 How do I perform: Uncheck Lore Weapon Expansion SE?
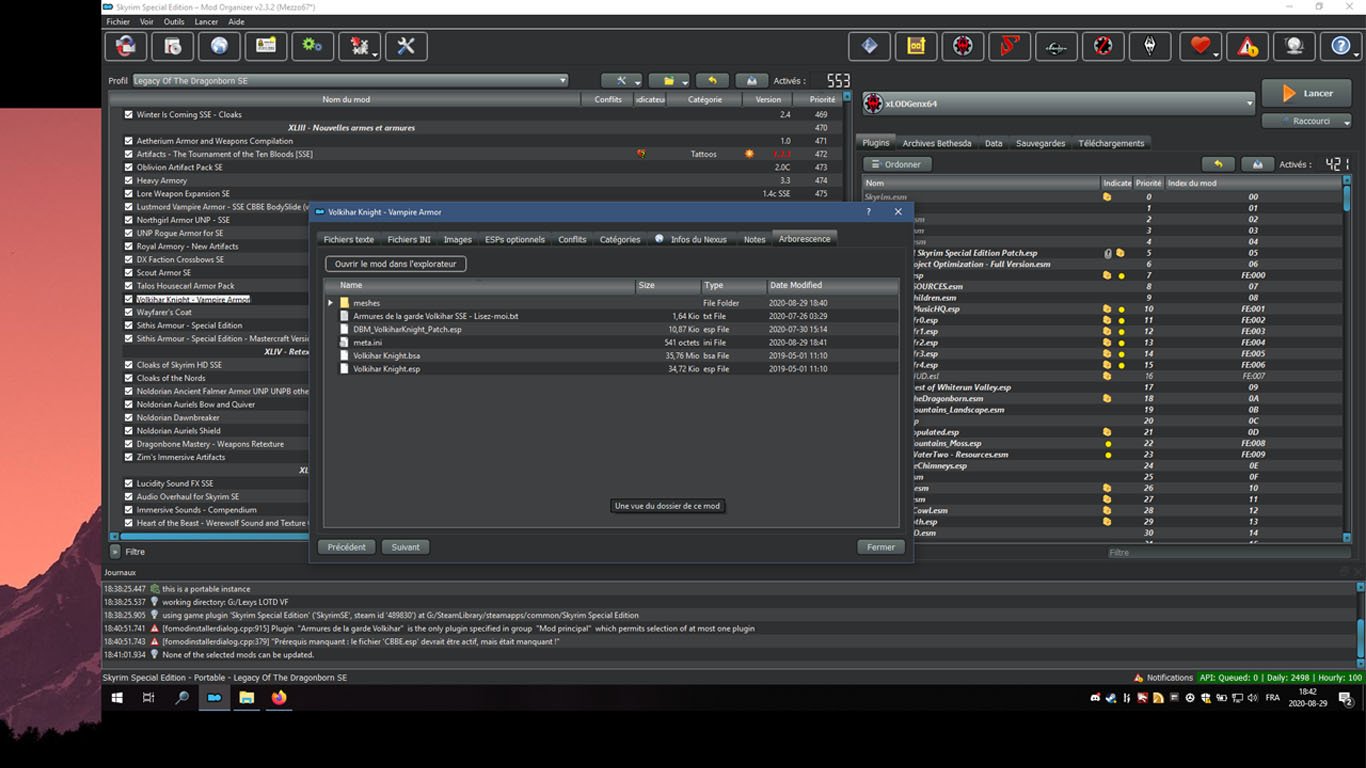pos(128,194)
